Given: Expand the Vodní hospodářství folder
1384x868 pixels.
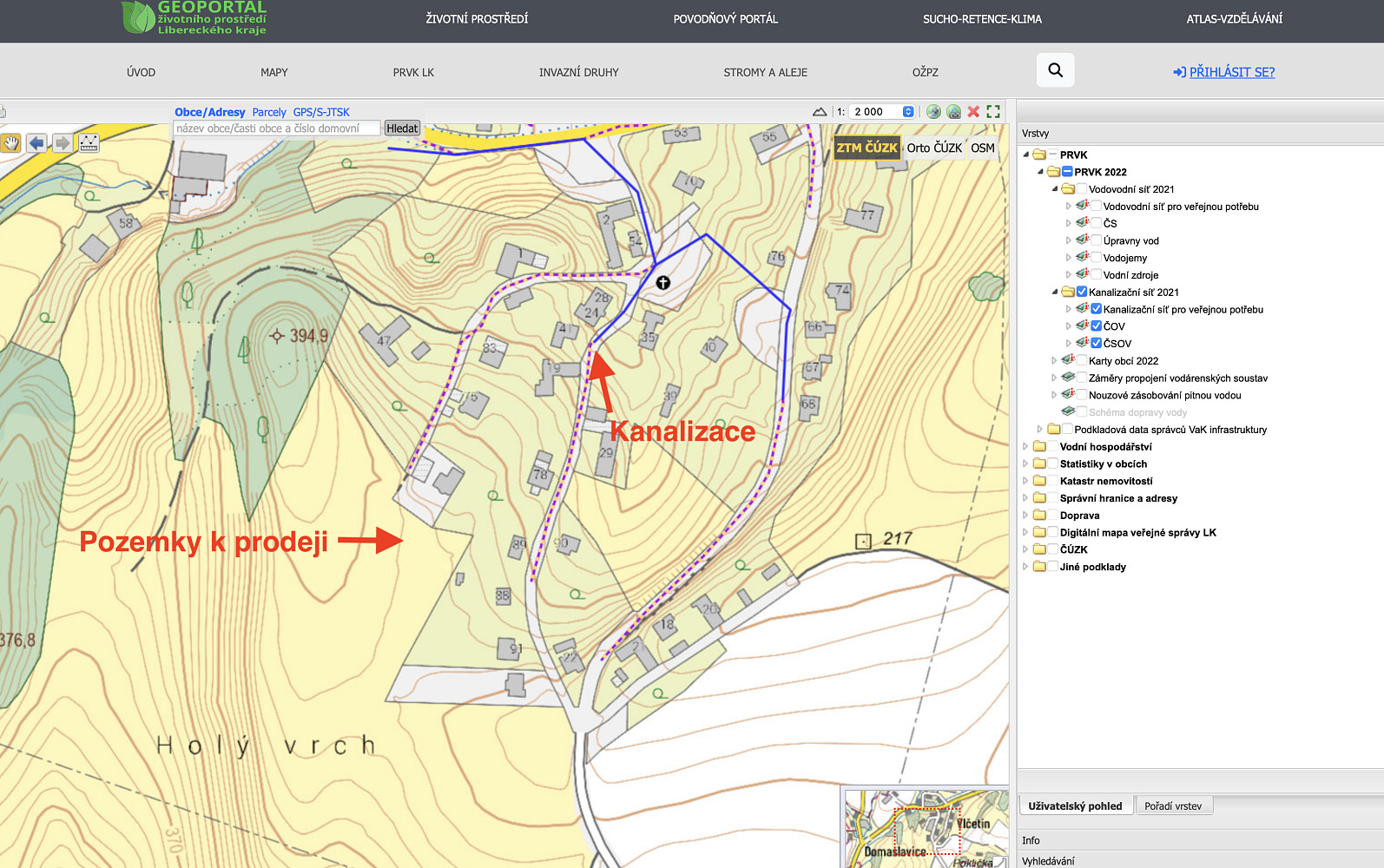Looking at the screenshot, I should (1025, 447).
